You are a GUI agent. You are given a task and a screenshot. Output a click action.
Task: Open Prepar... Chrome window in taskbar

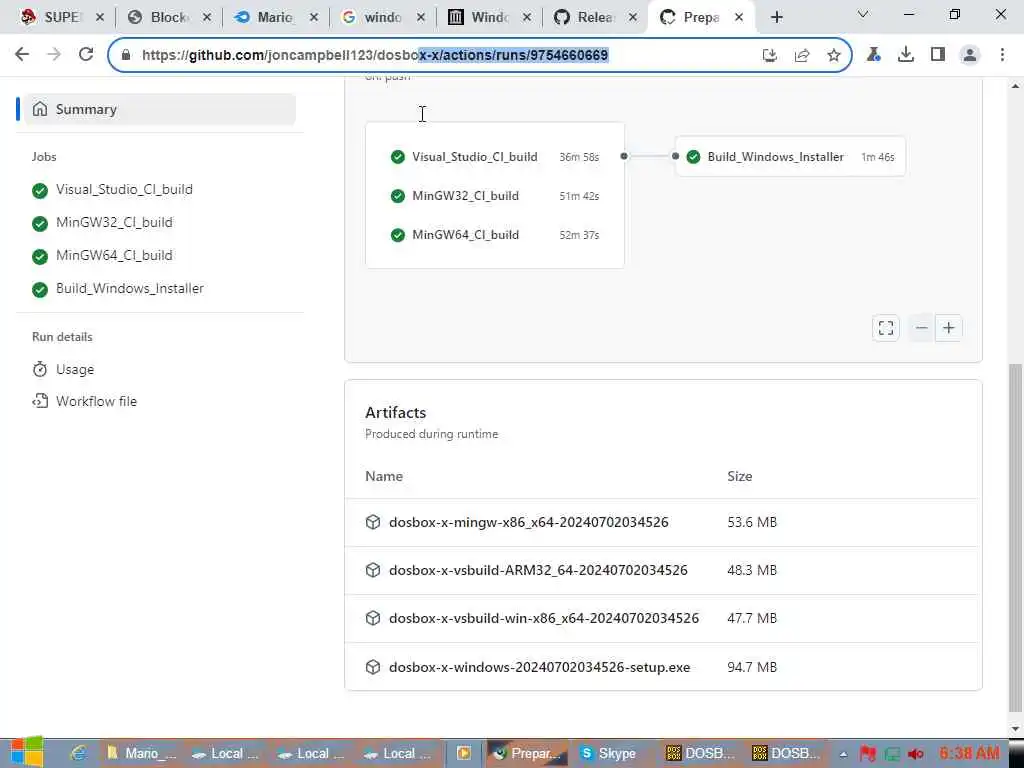(527, 753)
